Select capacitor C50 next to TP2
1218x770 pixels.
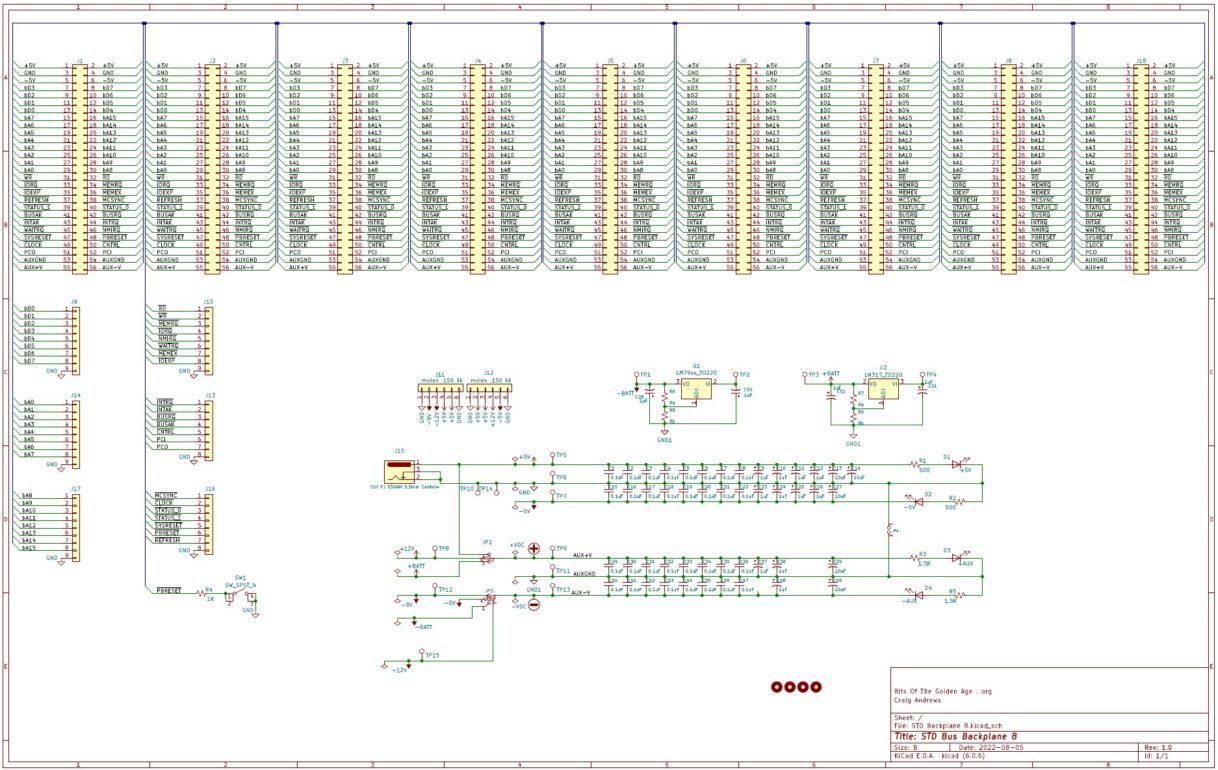[x=735, y=391]
